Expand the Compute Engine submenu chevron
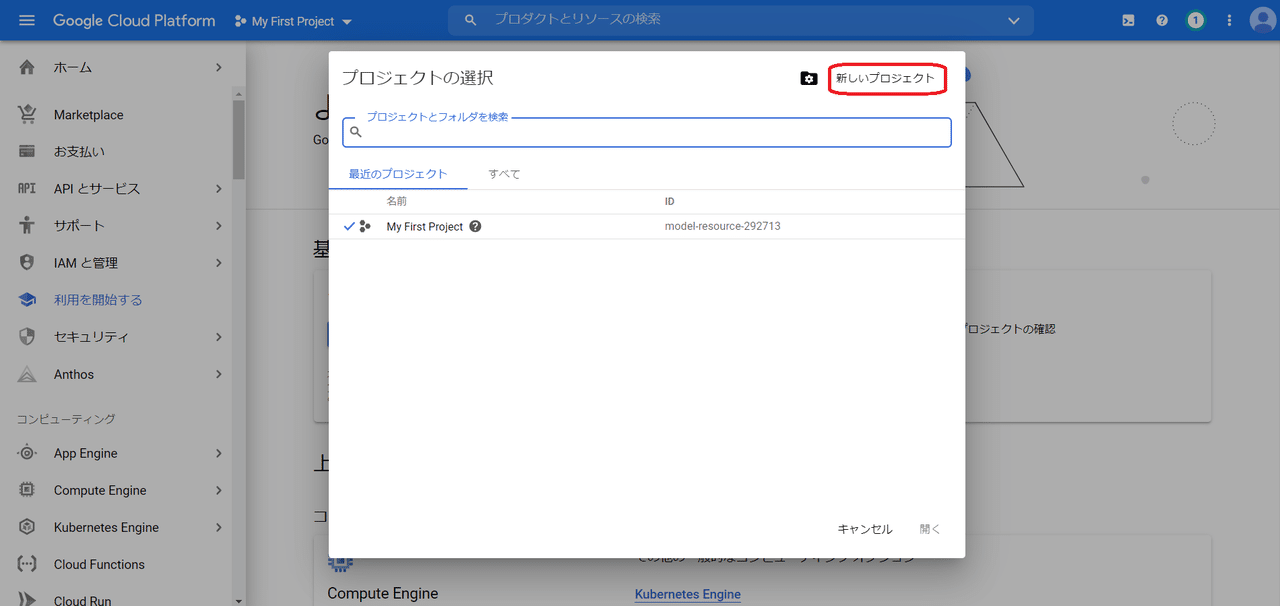The height and width of the screenshot is (606, 1280). (218, 490)
